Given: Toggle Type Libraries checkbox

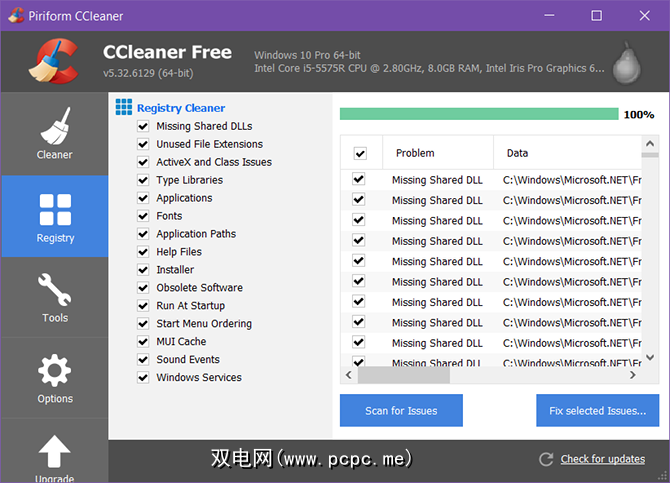Looking at the screenshot, I should (x=143, y=180).
